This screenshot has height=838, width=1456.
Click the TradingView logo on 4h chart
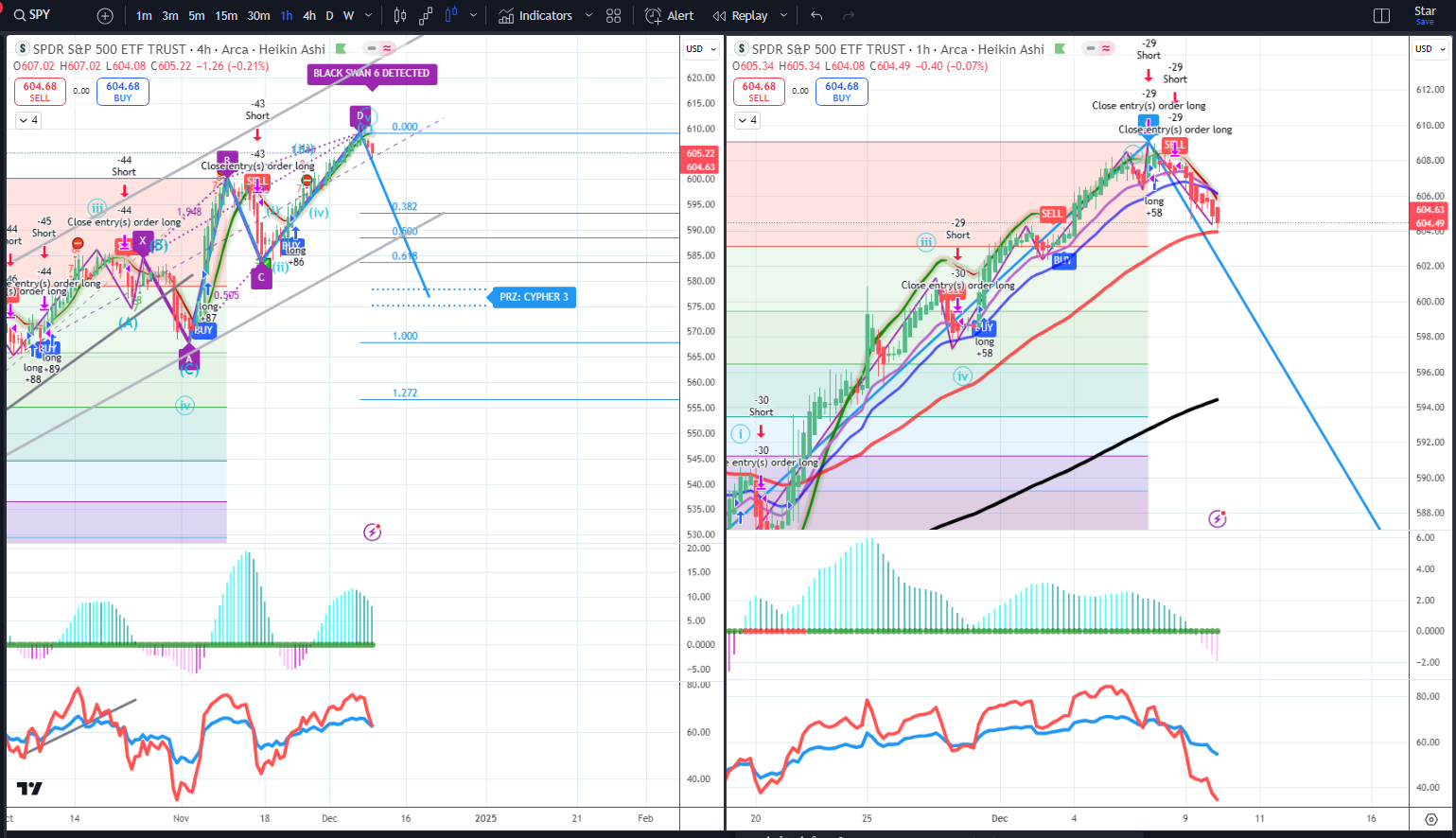[x=29, y=789]
